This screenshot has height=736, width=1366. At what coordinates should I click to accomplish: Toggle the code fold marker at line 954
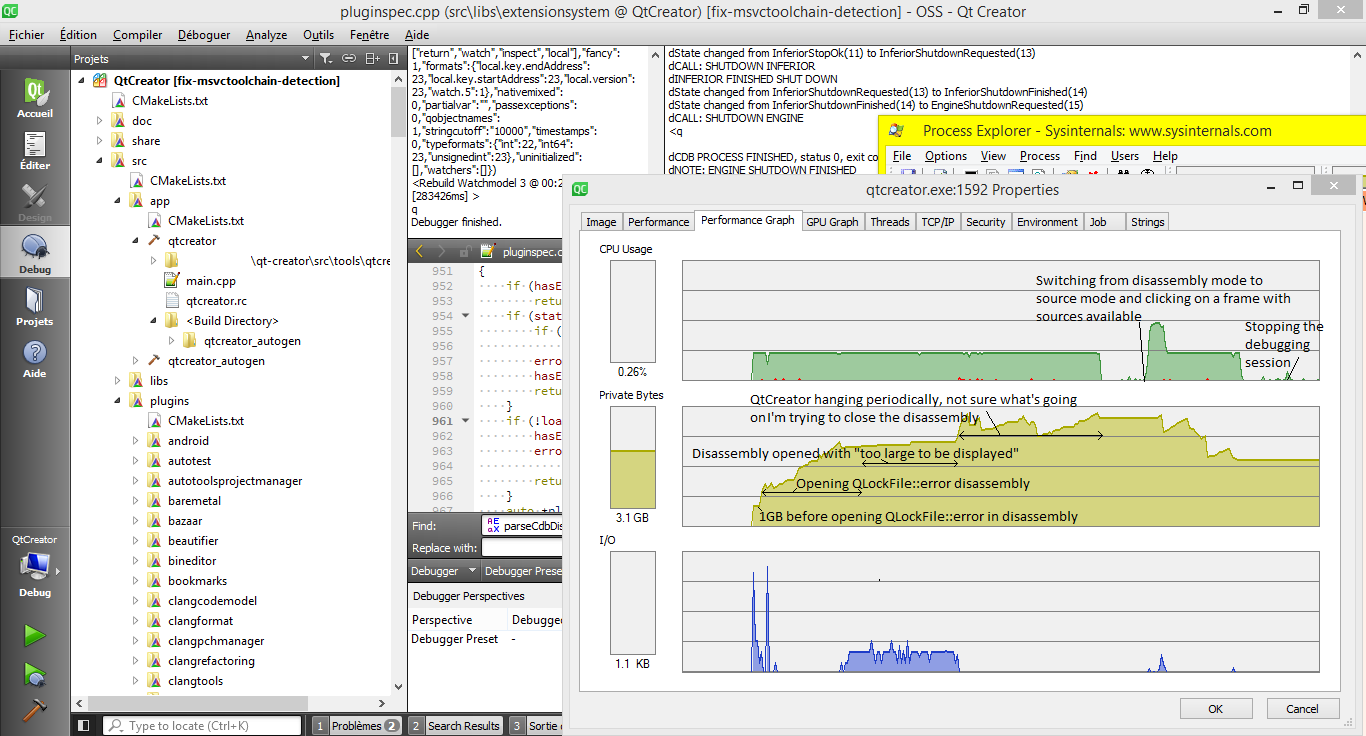click(x=465, y=316)
